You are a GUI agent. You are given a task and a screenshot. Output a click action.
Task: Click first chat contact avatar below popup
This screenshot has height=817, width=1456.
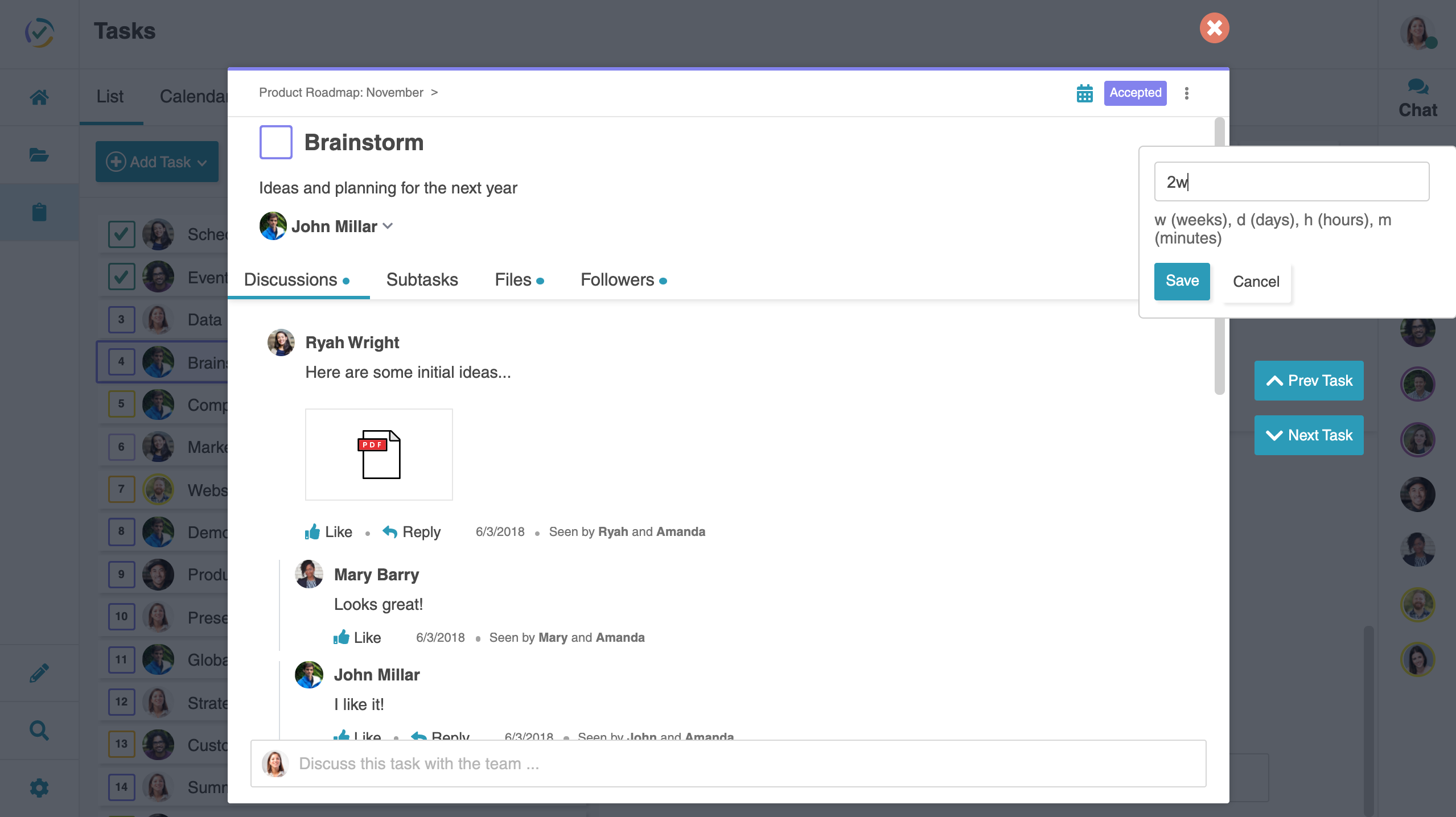1417,330
